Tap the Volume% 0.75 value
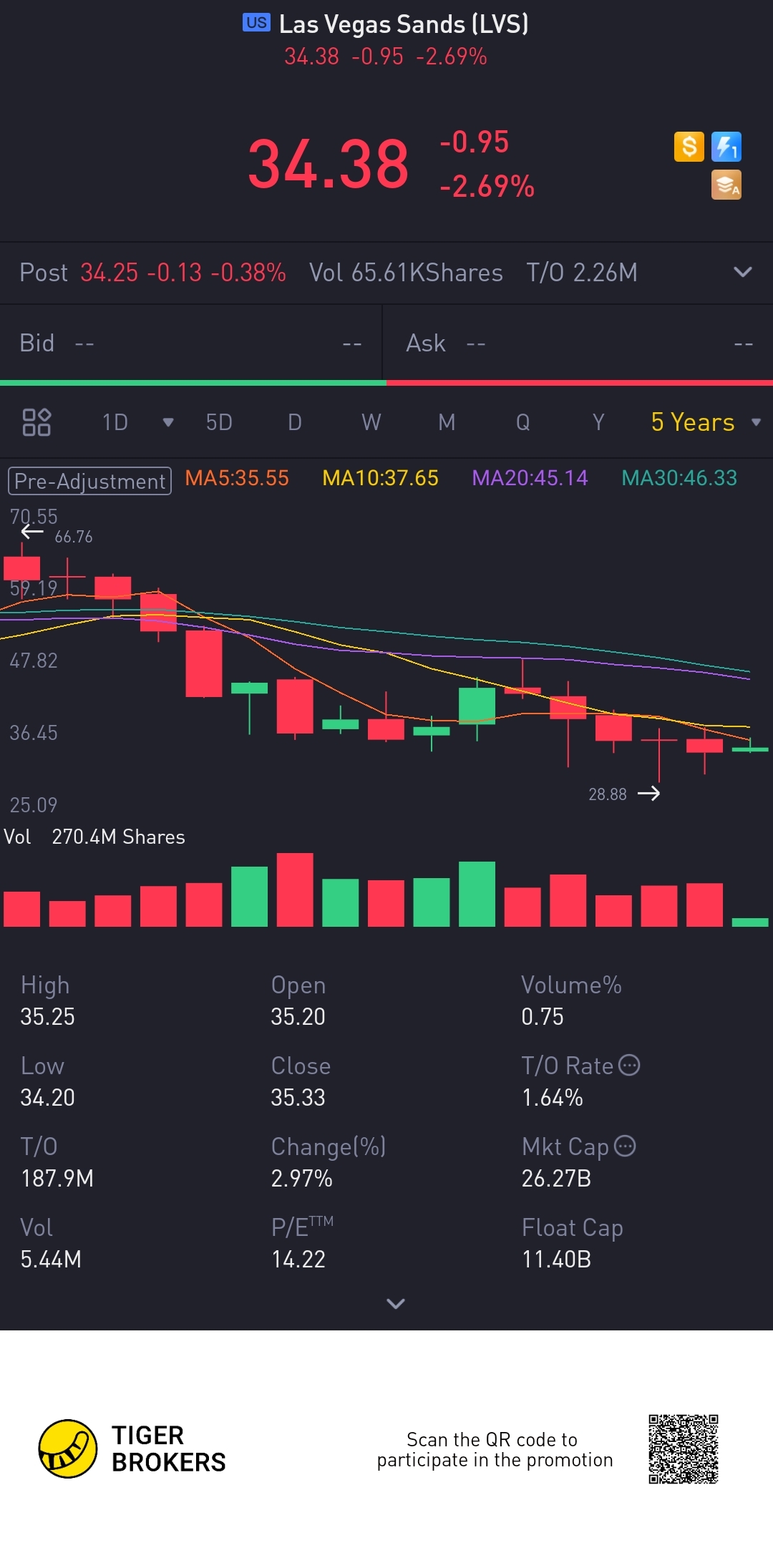The width and height of the screenshot is (773, 1568). 543,1016
